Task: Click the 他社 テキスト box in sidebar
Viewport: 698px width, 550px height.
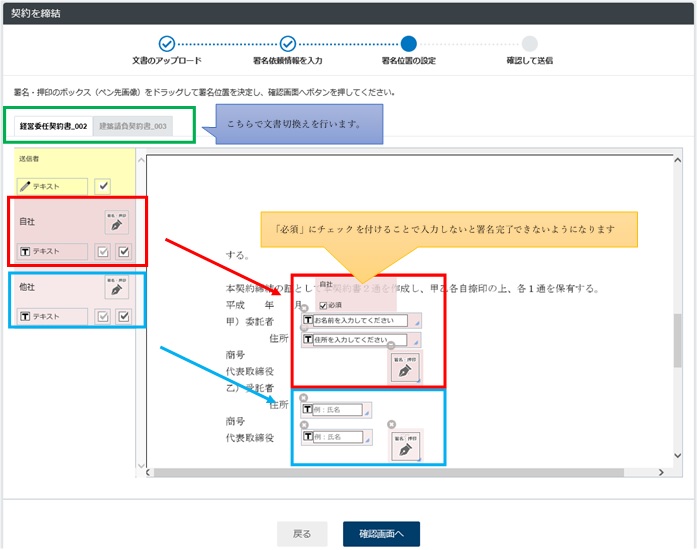Action: [53, 316]
